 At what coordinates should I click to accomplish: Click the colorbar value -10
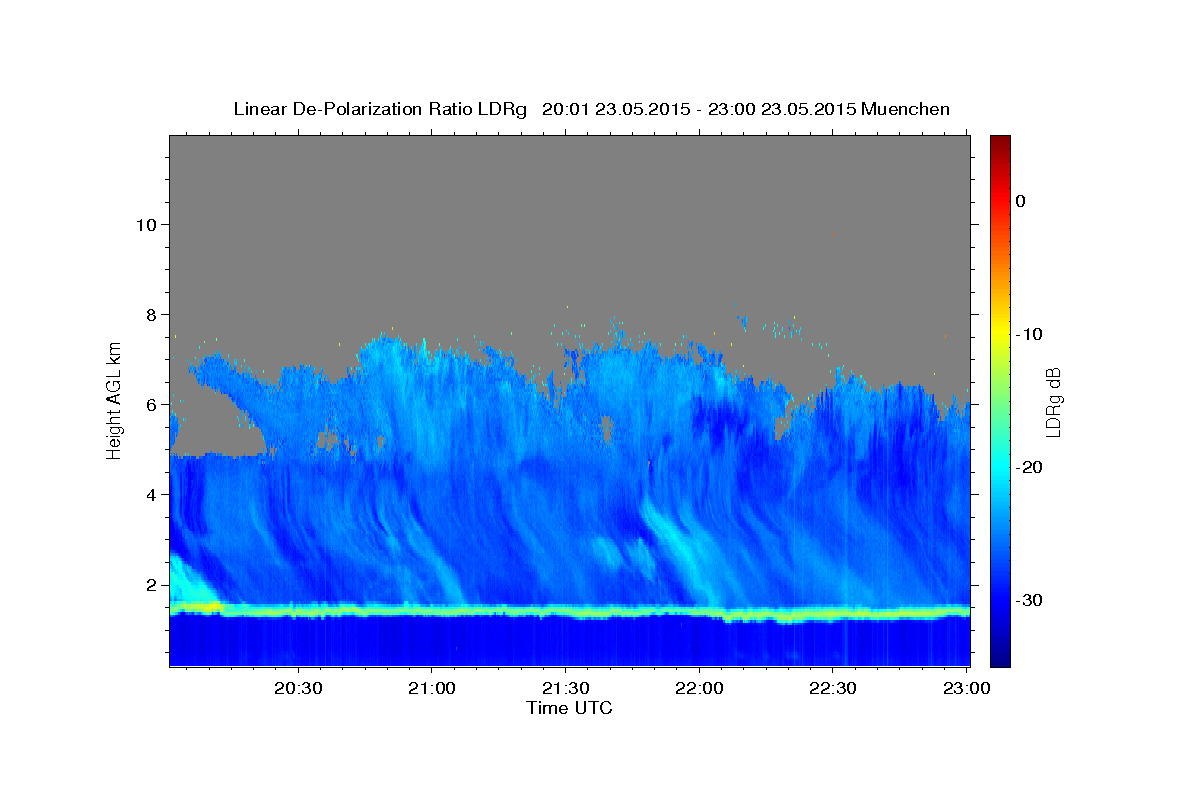[x=1029, y=334]
